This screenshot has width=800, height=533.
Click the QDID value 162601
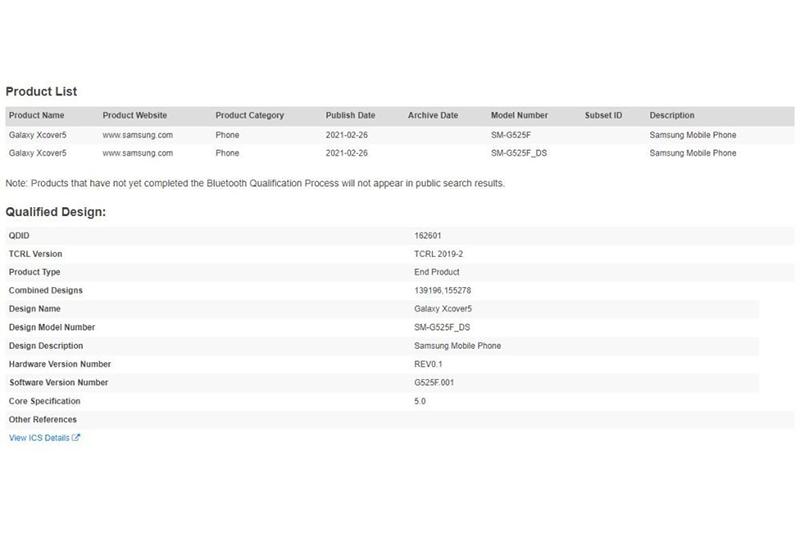coord(427,236)
